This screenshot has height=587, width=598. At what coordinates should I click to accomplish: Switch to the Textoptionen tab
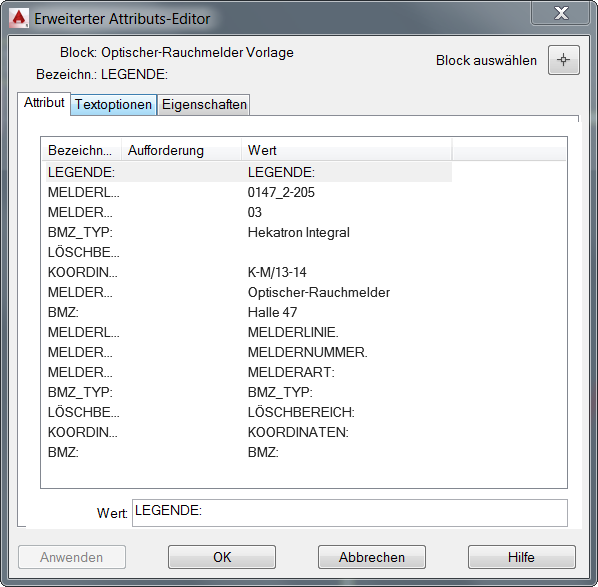[x=113, y=105]
